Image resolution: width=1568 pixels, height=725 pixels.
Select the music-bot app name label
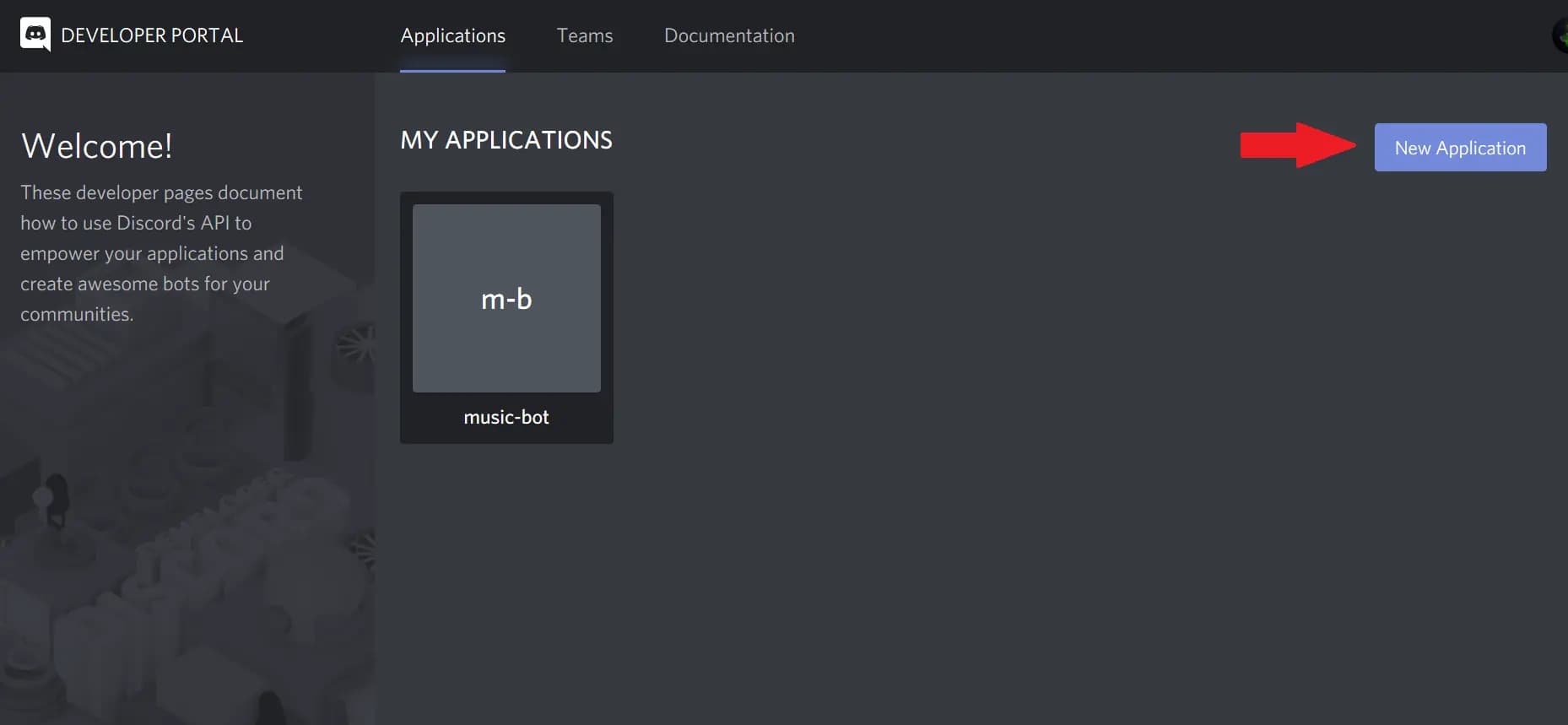[x=506, y=417]
